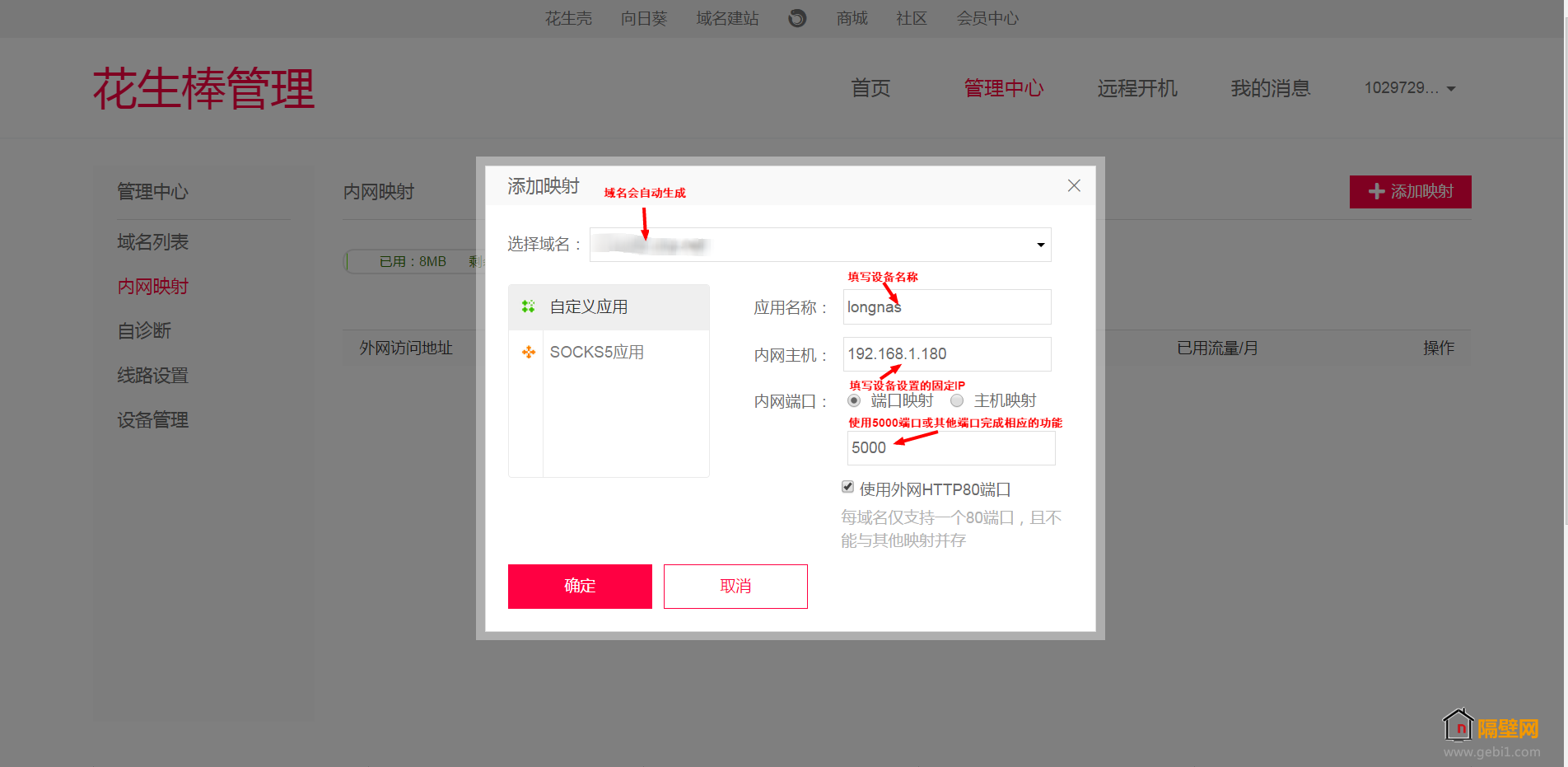The height and width of the screenshot is (767, 1568).
Task: Close the 添加映射 dialog with the X
Action: point(1074,185)
